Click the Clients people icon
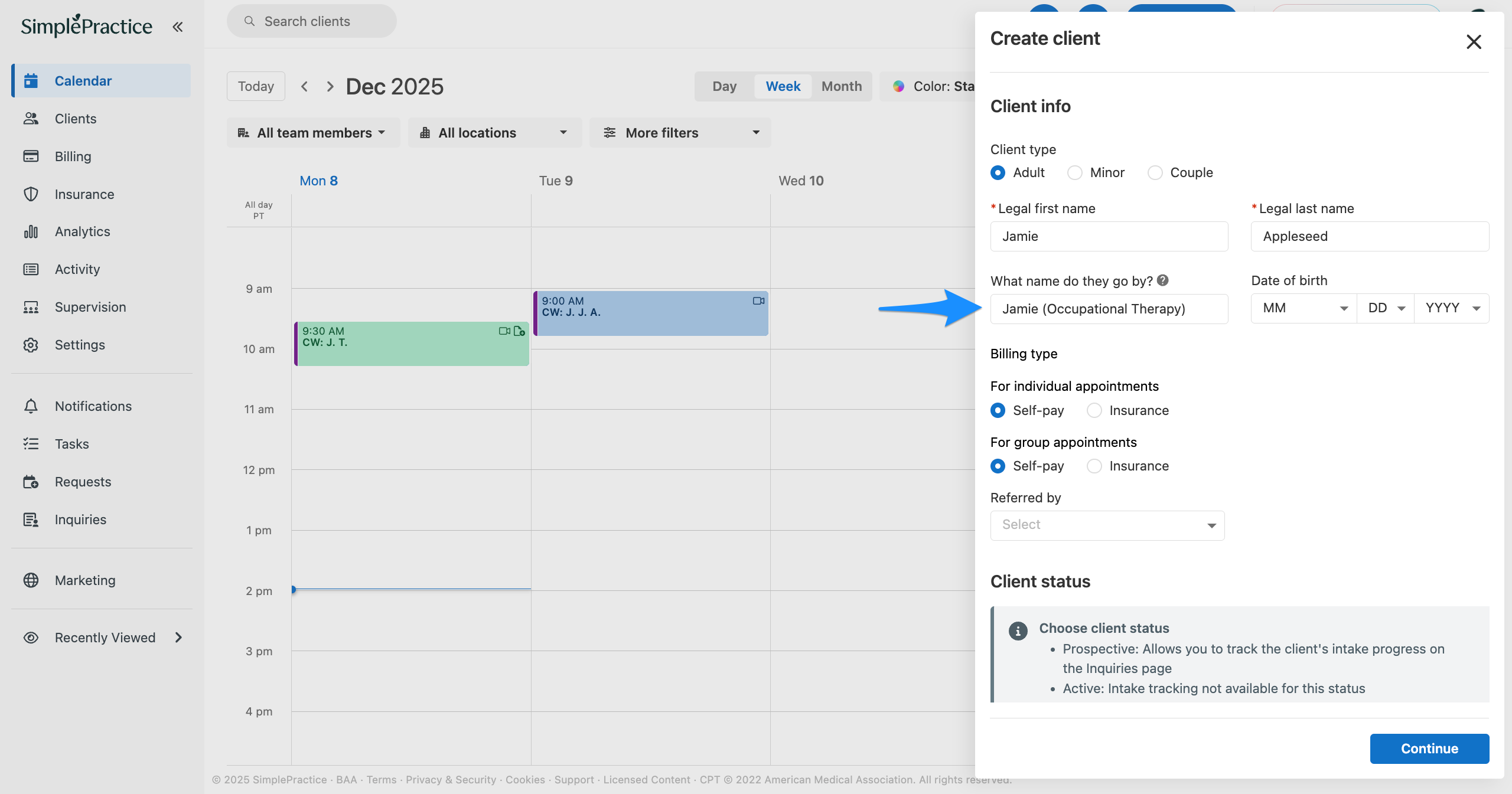Viewport: 1512px width, 794px height. pyautogui.click(x=31, y=119)
